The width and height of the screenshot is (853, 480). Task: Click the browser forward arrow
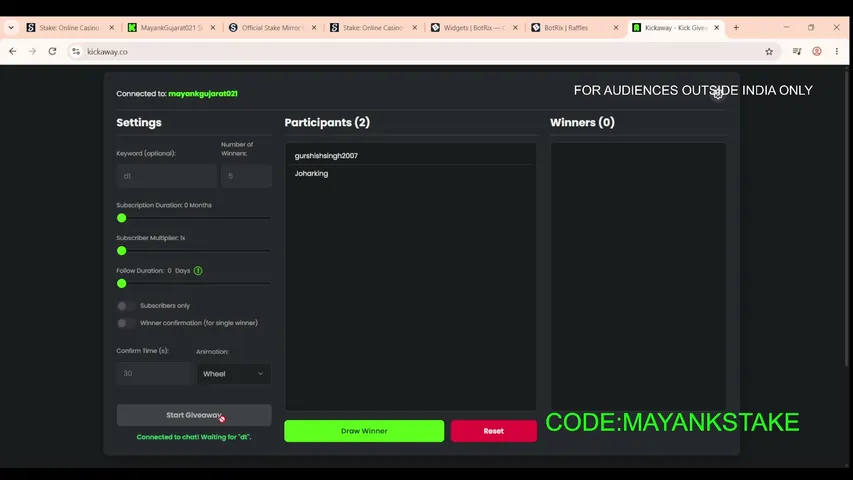pos(33,51)
